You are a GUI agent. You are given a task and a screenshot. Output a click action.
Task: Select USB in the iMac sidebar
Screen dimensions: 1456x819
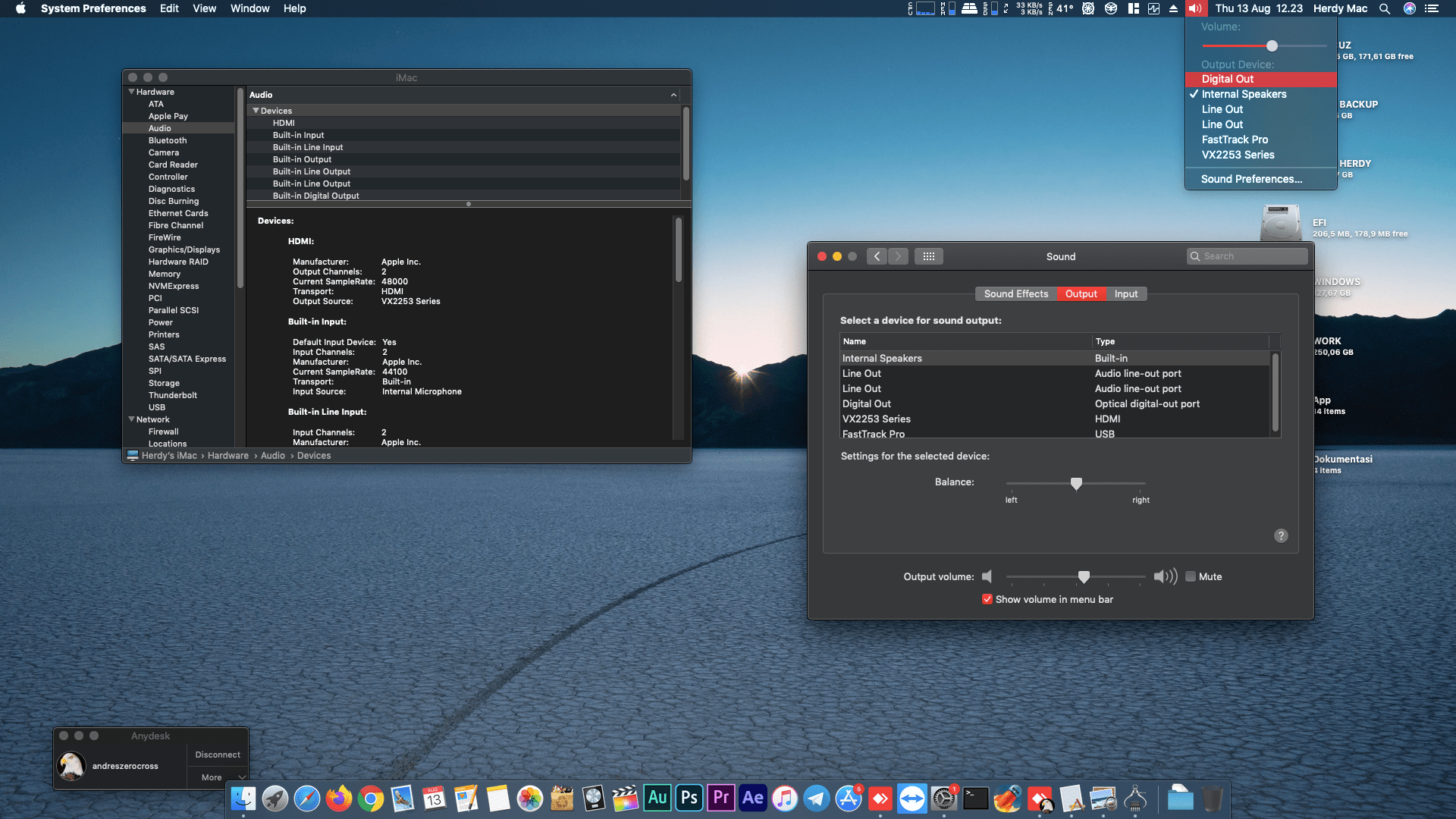pyautogui.click(x=157, y=407)
